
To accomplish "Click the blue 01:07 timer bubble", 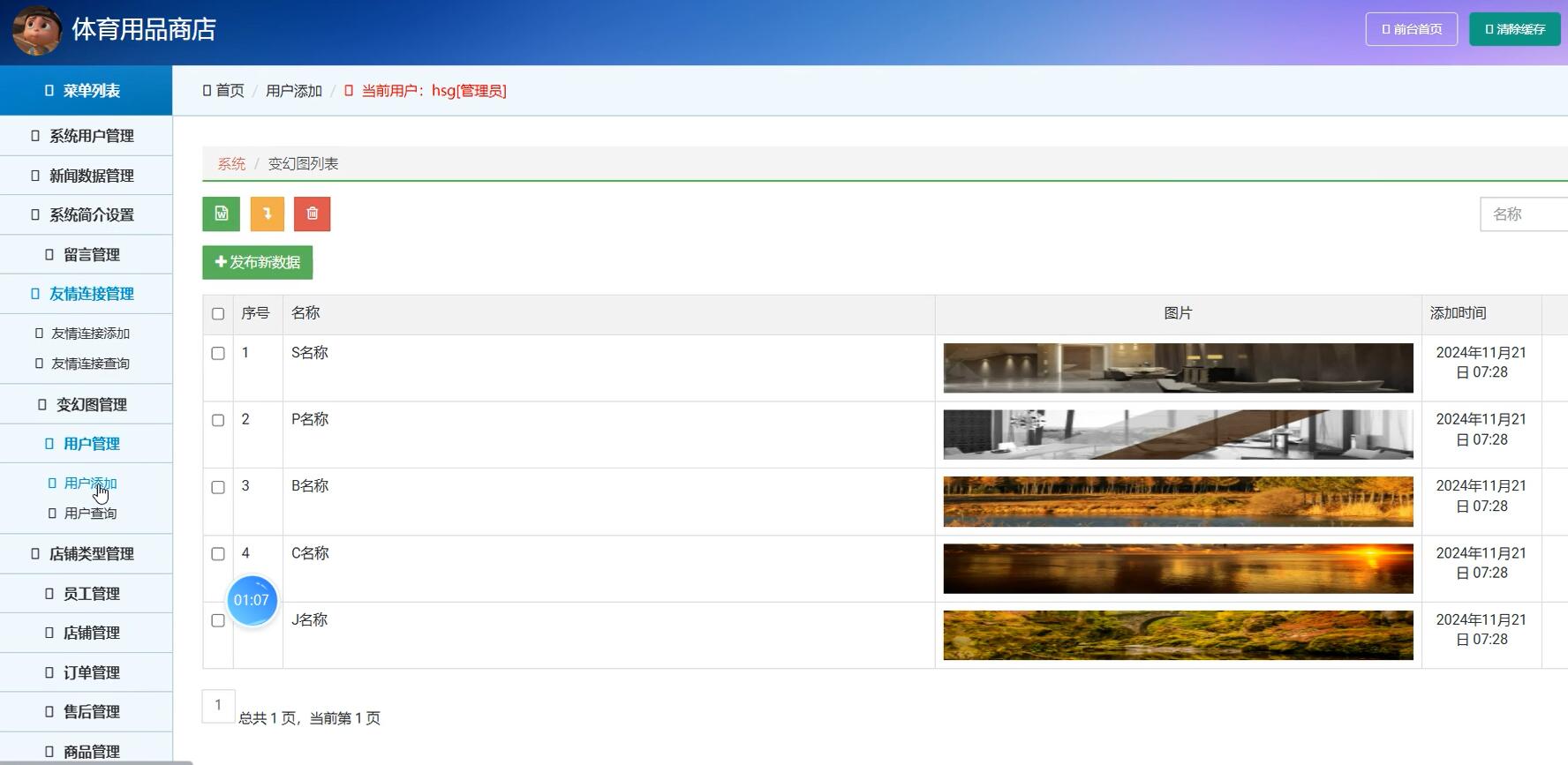I will coord(252,600).
